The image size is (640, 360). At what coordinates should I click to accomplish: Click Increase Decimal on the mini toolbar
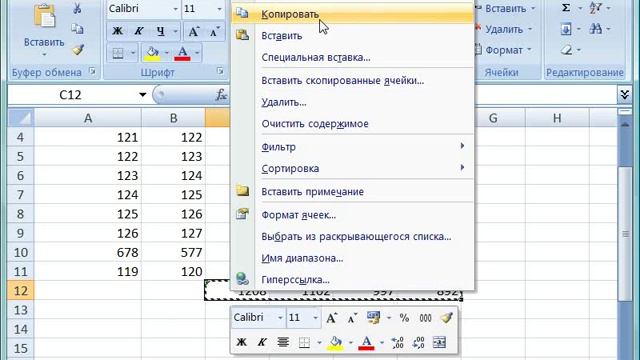coord(397,342)
